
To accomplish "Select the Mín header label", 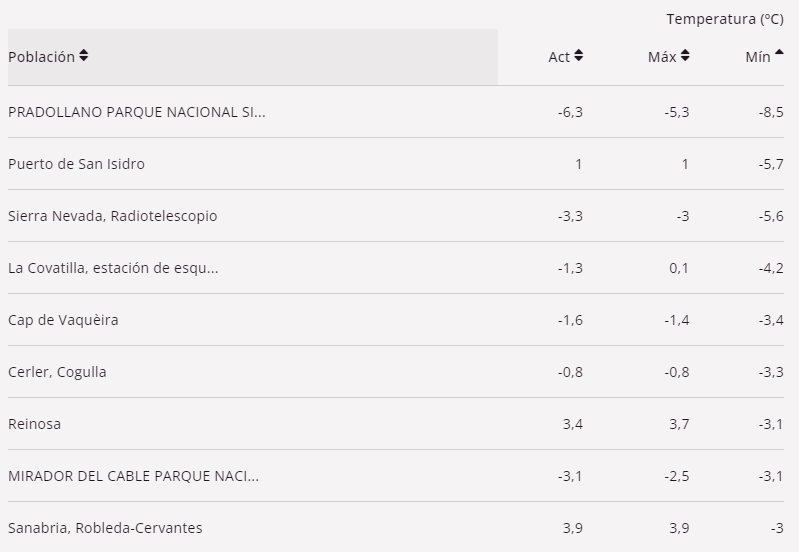I will pyautogui.click(x=758, y=57).
